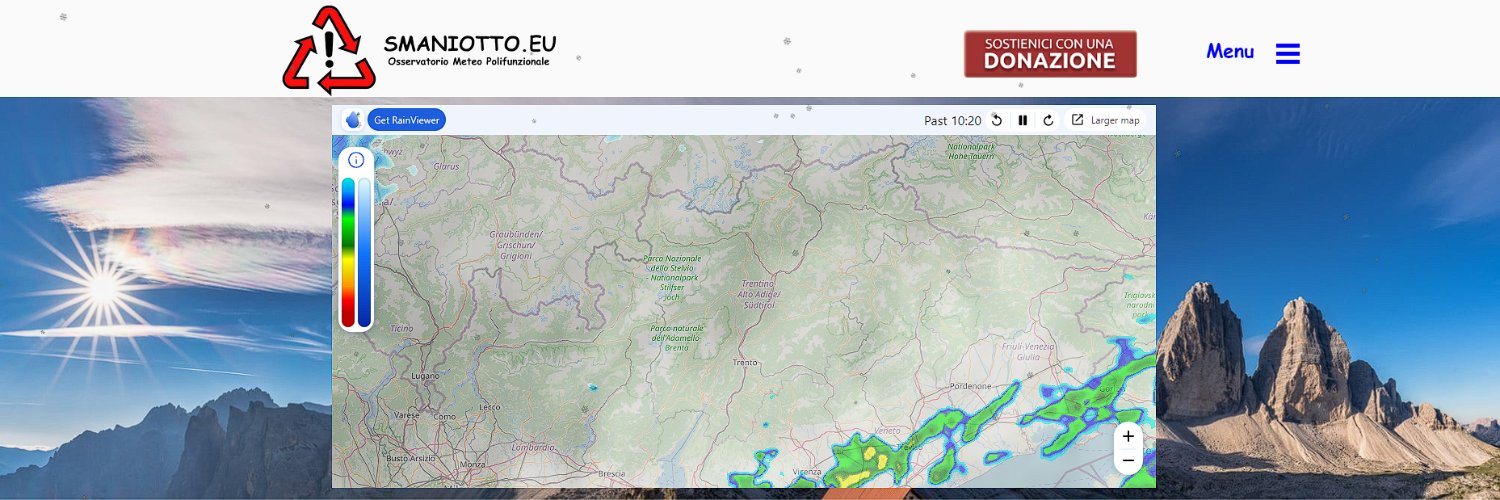Click the SMANIOTTO.EU site title
This screenshot has height=500, width=1500.
click(x=470, y=44)
